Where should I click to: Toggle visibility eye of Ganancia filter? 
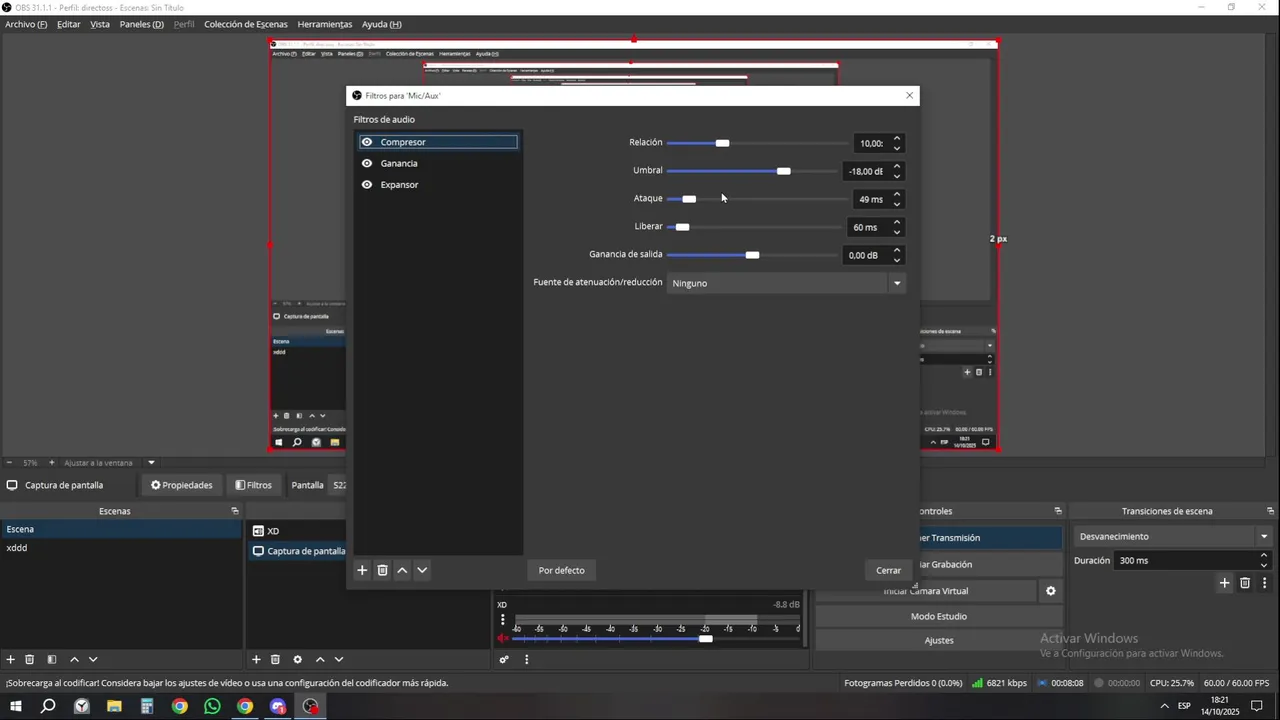tap(367, 163)
